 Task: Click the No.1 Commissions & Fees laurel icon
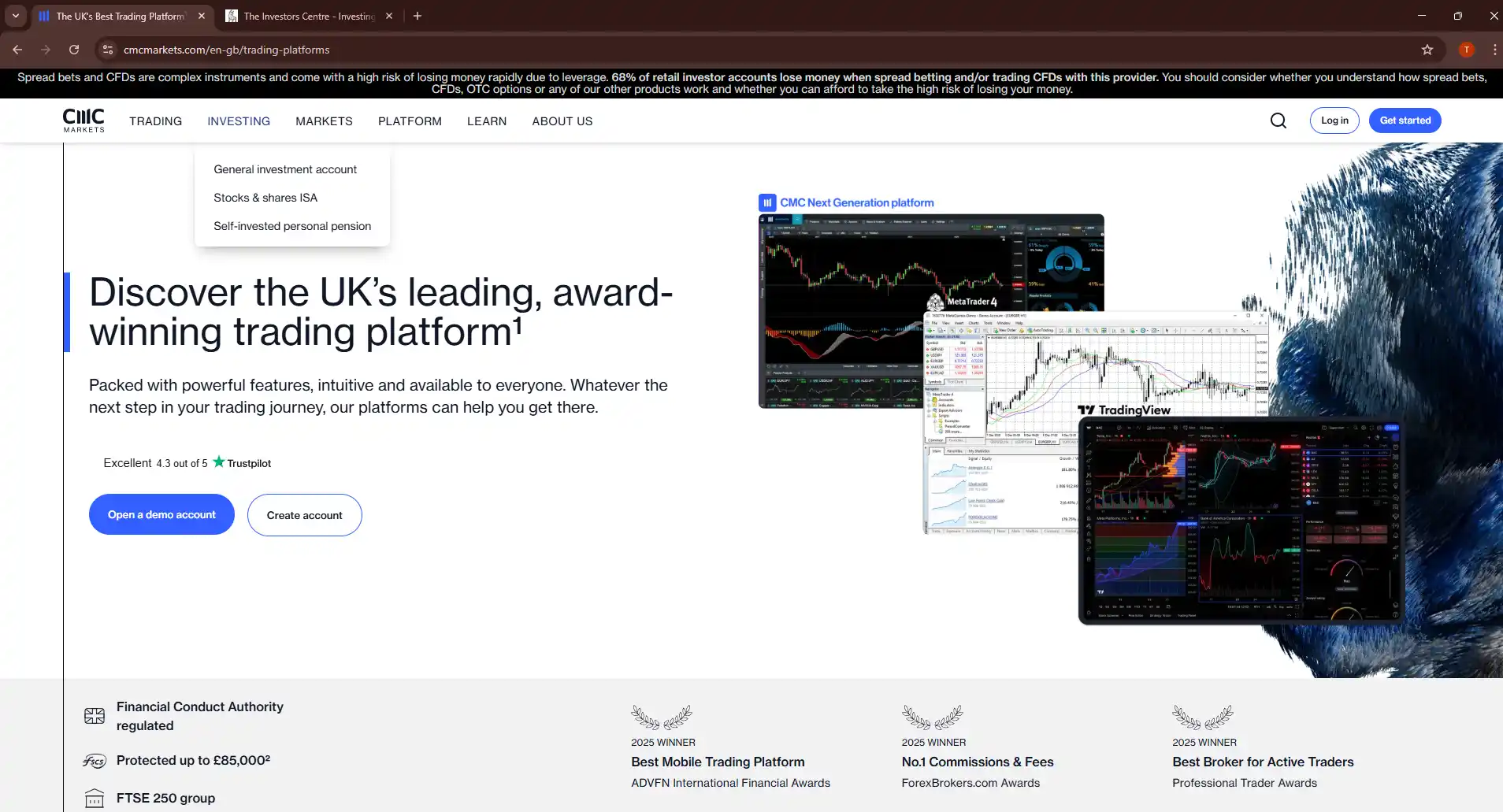tap(933, 717)
